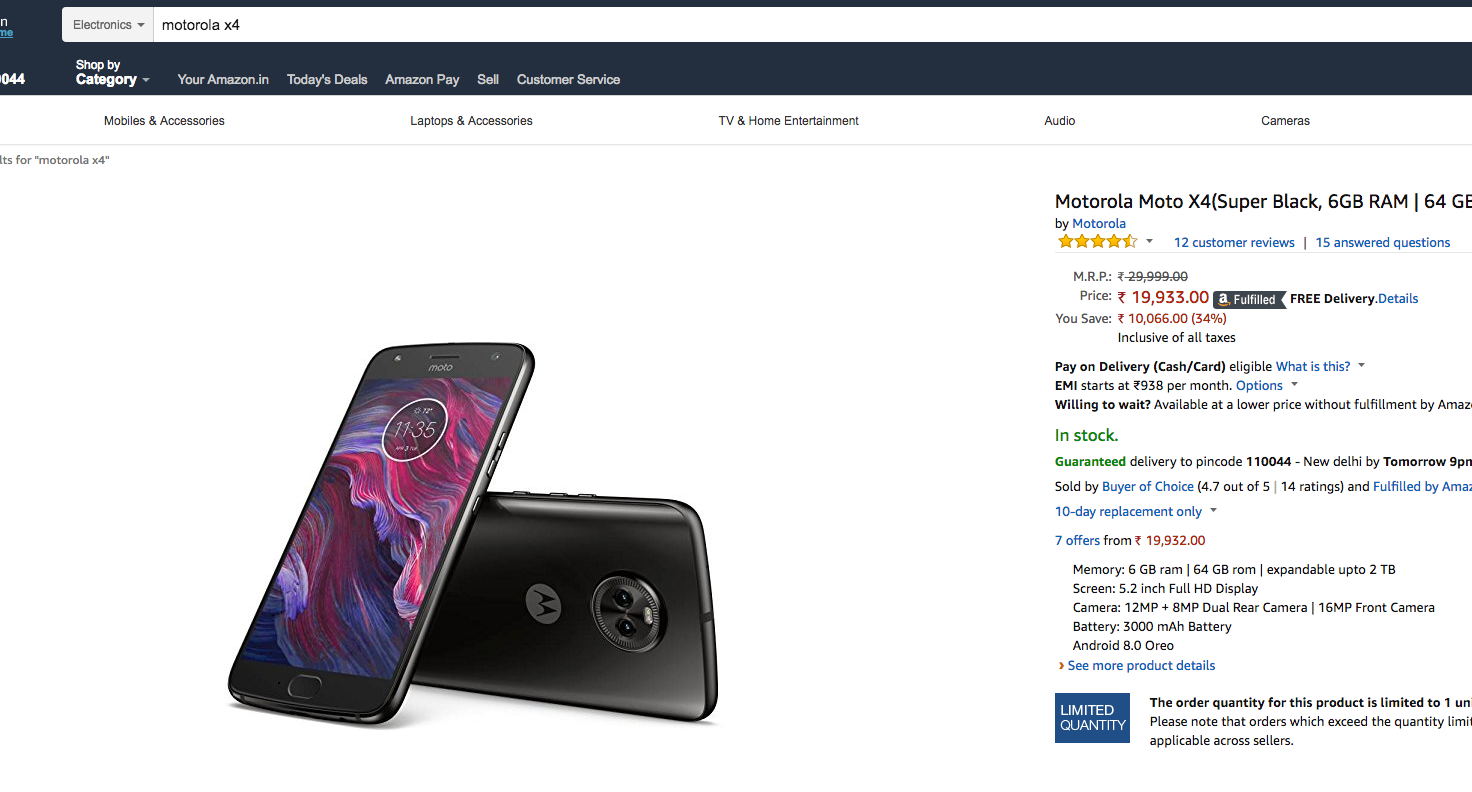
Task: Expand the What is this? popover
Action: pos(1362,366)
